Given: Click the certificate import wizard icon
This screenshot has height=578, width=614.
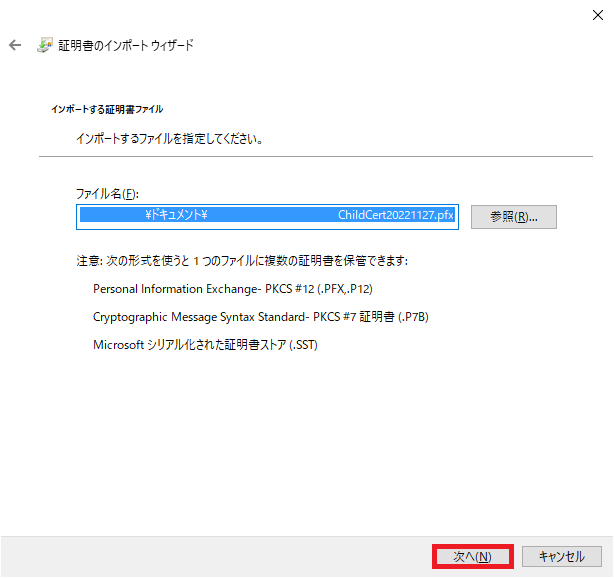Looking at the screenshot, I should [45, 45].
